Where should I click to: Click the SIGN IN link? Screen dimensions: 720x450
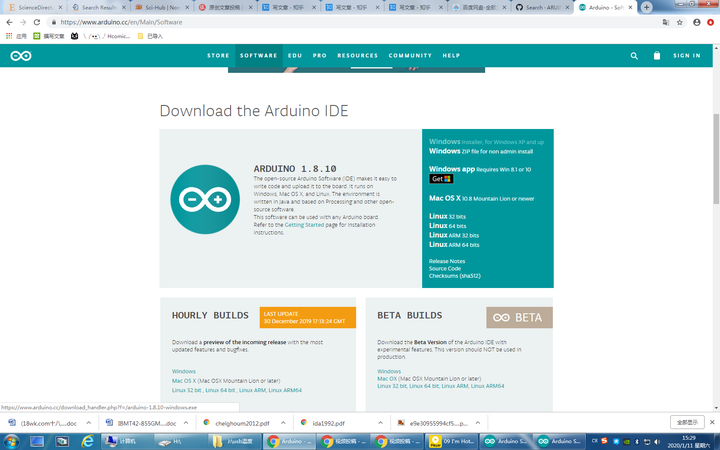coord(687,56)
